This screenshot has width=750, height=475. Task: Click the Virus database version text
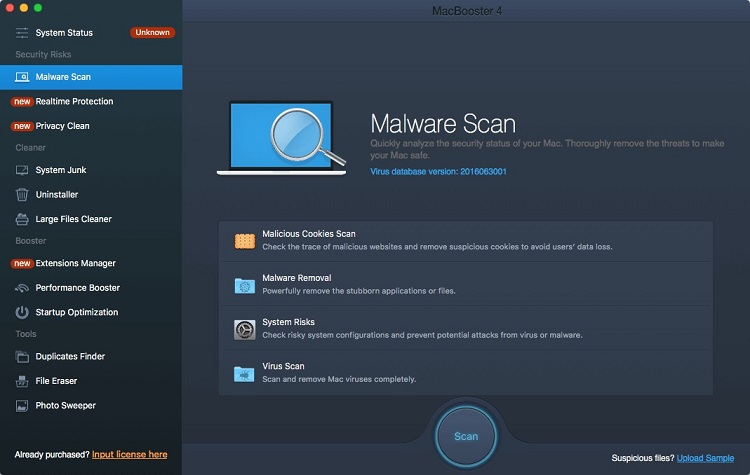pyautogui.click(x=438, y=172)
